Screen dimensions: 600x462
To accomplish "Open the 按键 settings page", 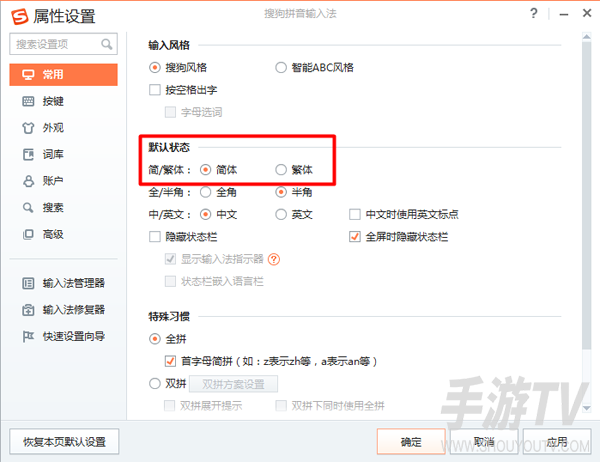I will click(x=63, y=101).
